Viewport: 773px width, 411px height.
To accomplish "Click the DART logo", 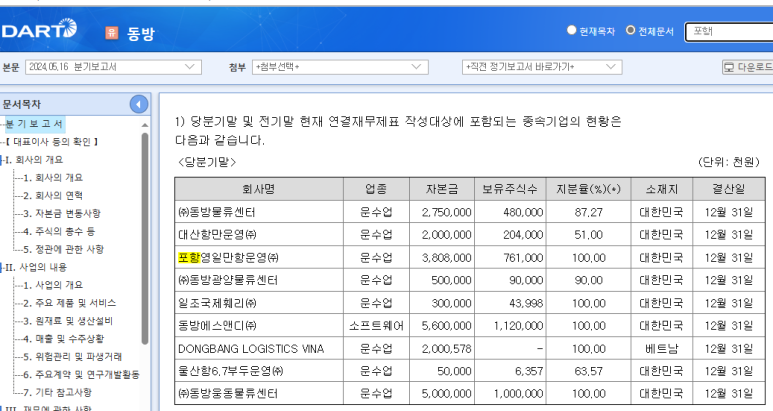I will click(38, 29).
